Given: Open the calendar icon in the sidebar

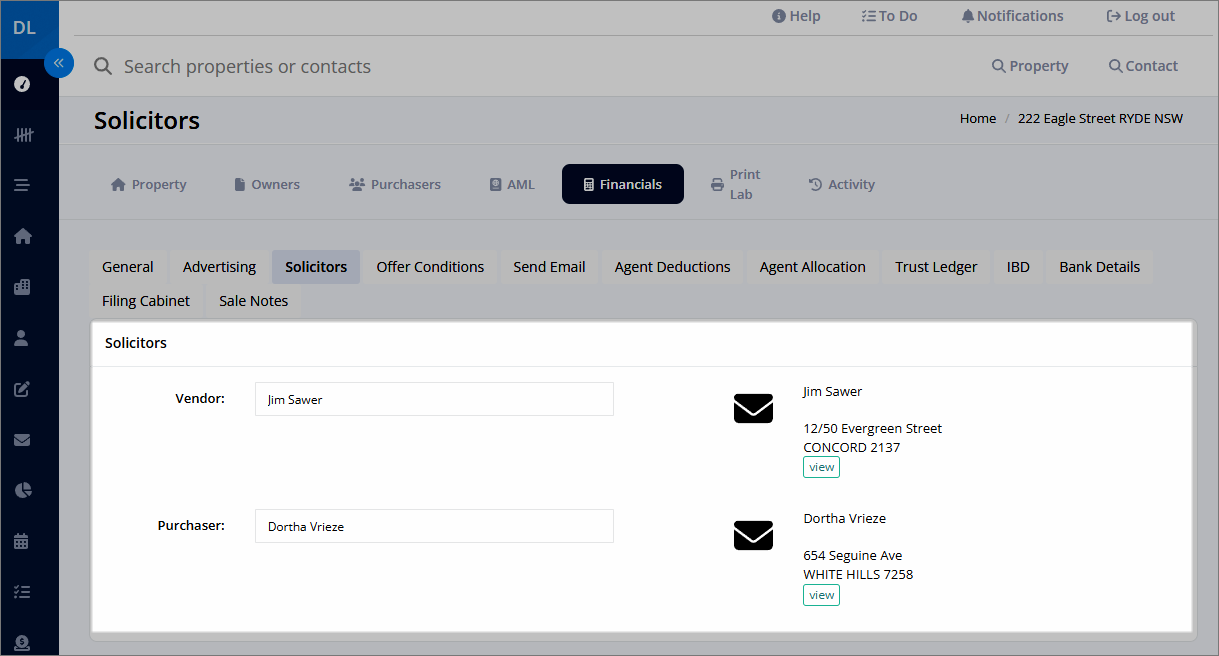Looking at the screenshot, I should click(x=22, y=541).
